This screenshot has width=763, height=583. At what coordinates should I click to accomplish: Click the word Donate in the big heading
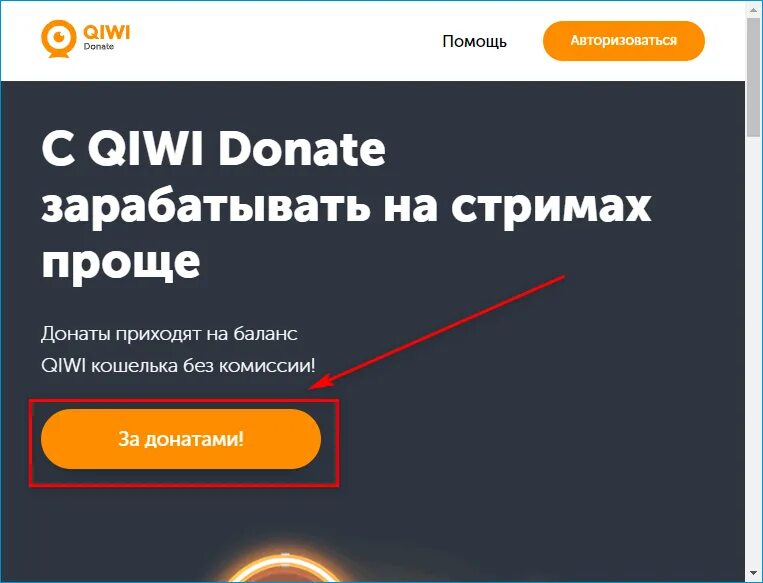302,149
